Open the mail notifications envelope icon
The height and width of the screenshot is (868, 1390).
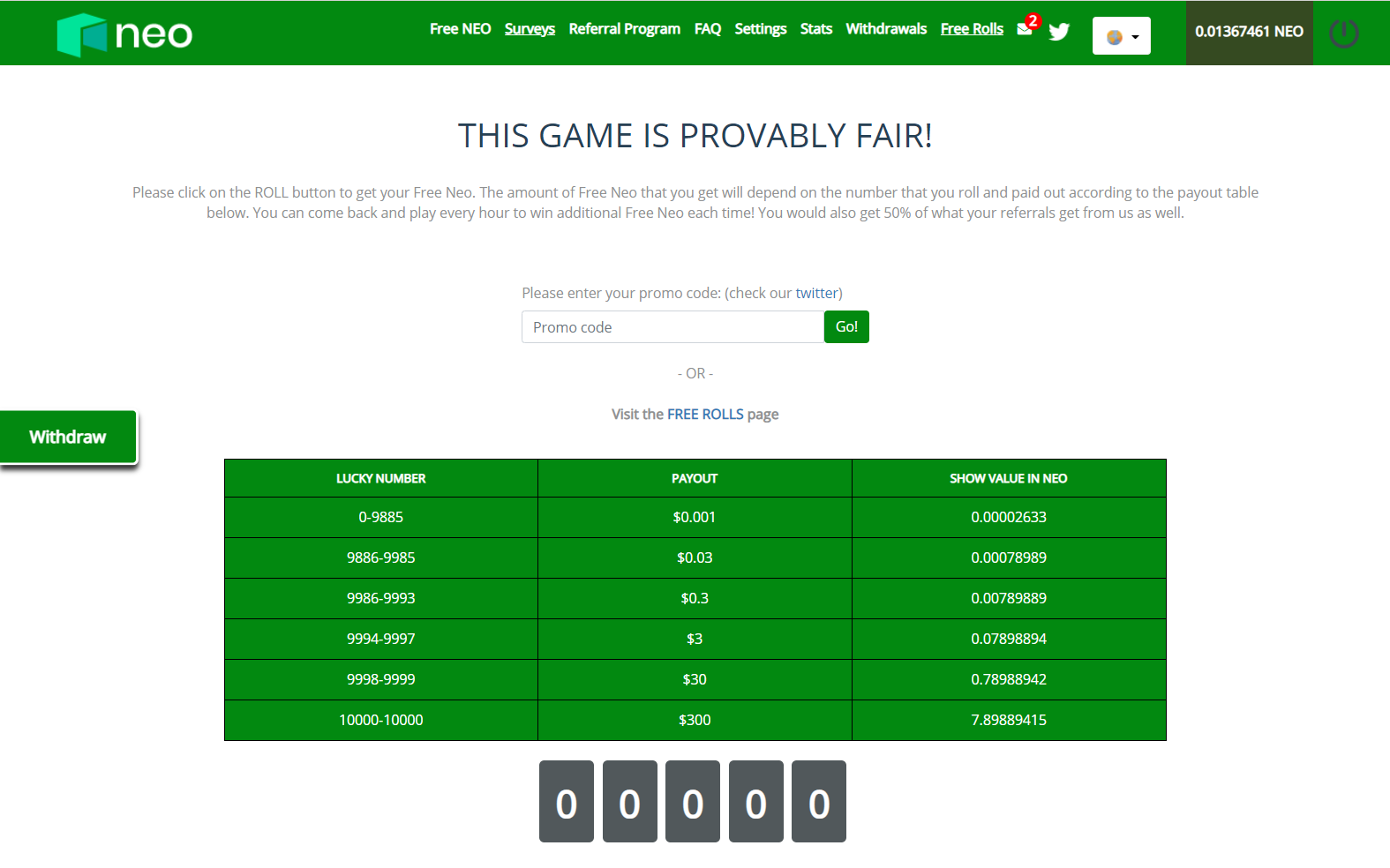click(x=1025, y=29)
